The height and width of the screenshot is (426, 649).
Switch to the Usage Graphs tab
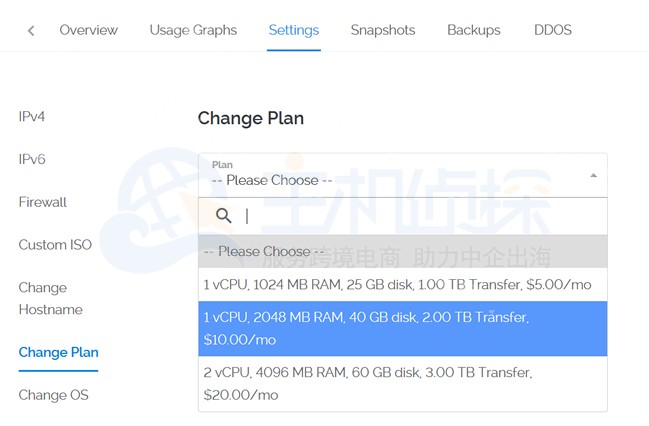[193, 30]
